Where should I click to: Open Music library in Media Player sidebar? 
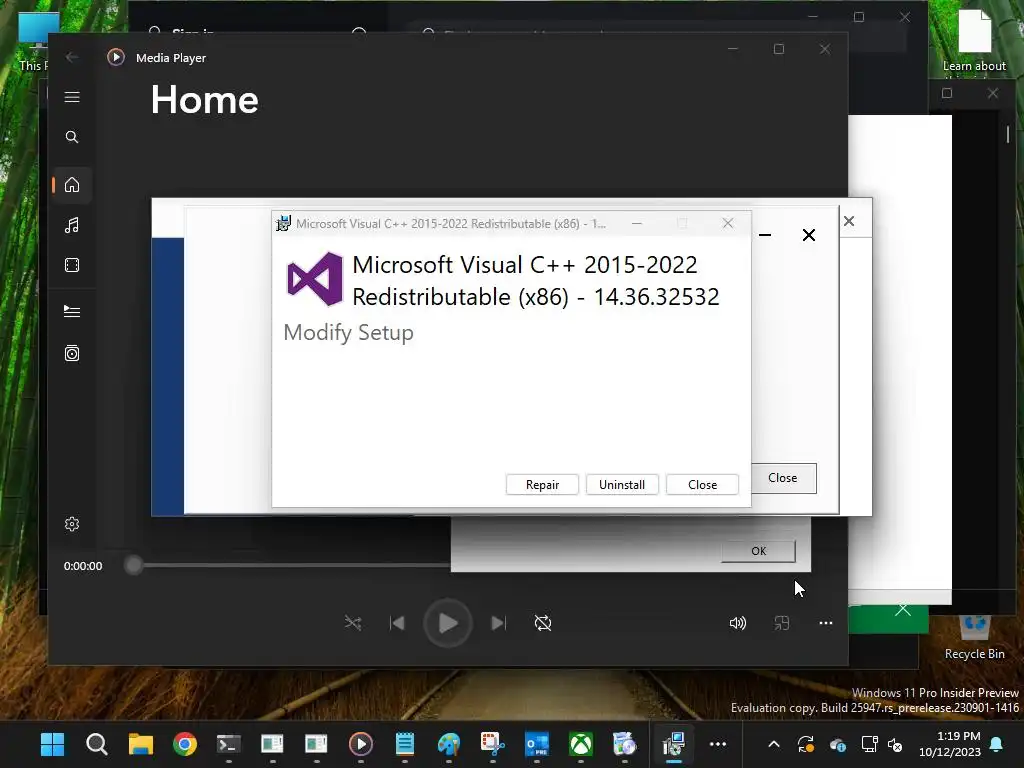[x=72, y=225]
